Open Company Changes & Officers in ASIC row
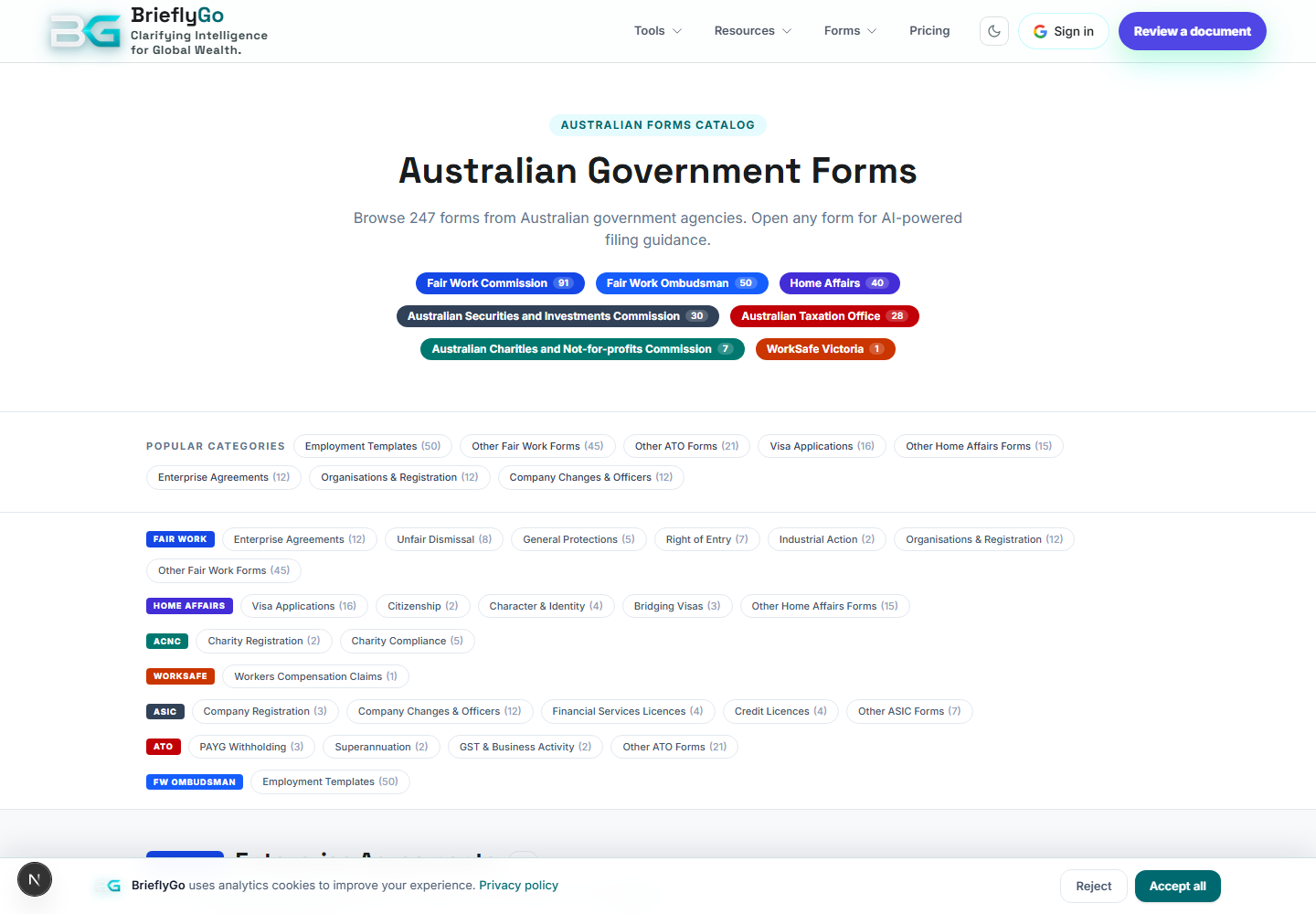1316x914 pixels. (440, 711)
